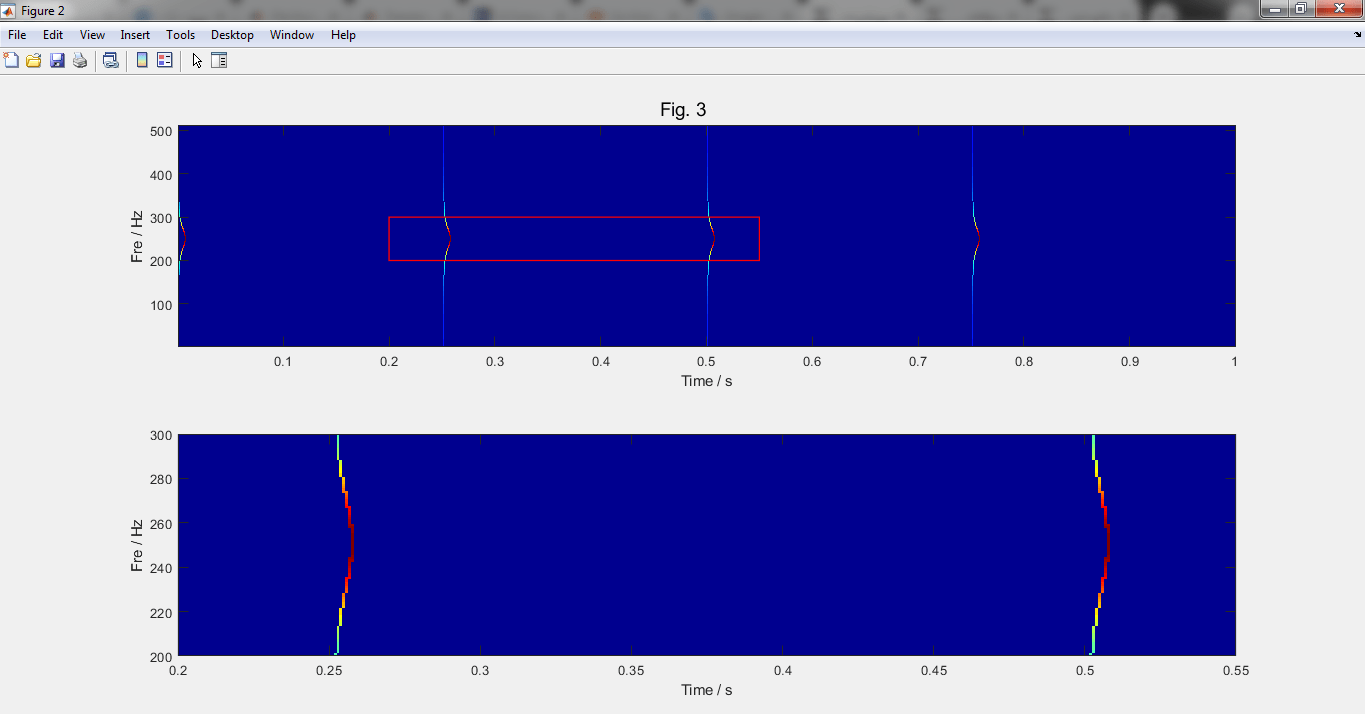Maximize the Figure 2 window

[x=1300, y=9]
